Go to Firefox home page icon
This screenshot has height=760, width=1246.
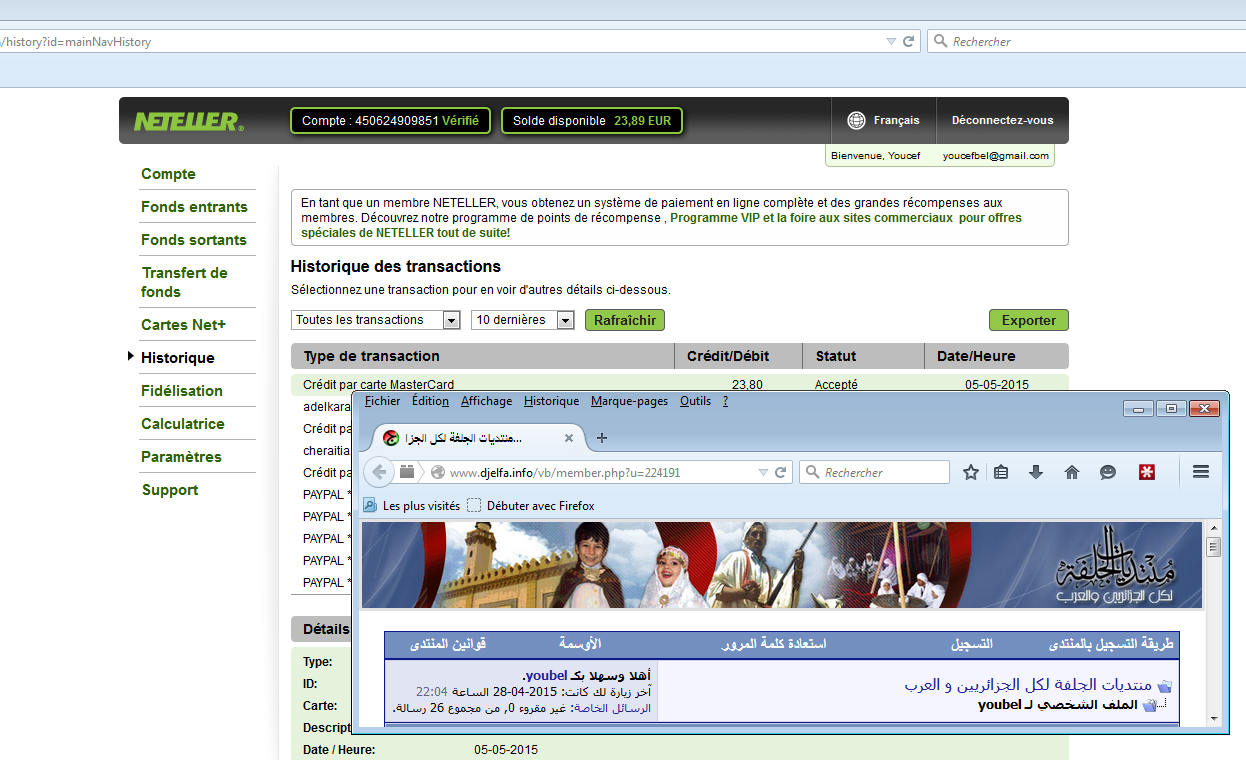1072,472
